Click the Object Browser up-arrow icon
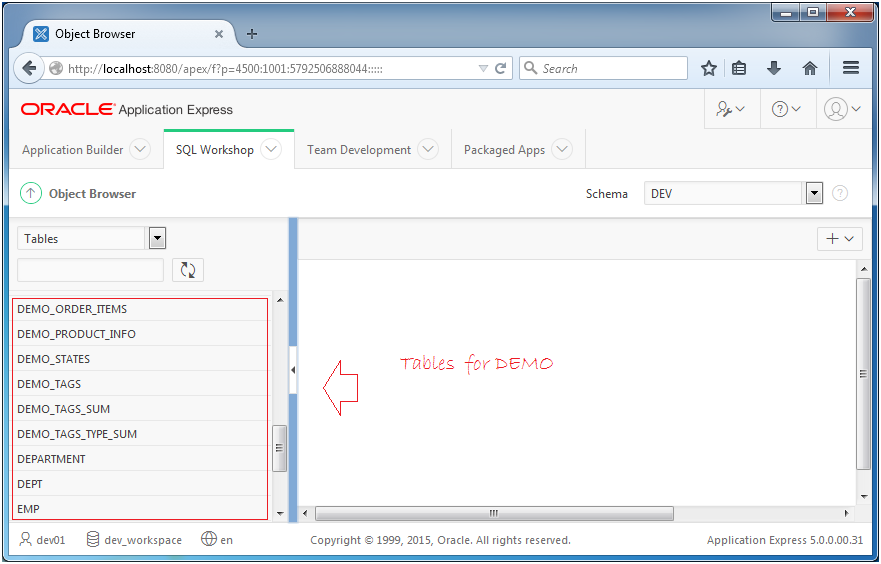 pos(31,193)
